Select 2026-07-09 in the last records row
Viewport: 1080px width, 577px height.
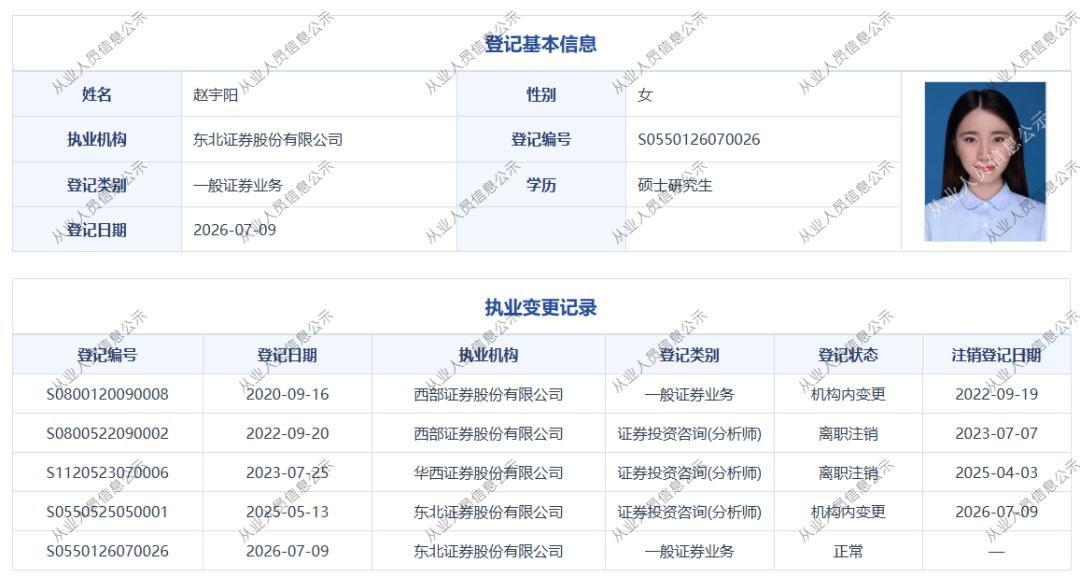(x=287, y=552)
